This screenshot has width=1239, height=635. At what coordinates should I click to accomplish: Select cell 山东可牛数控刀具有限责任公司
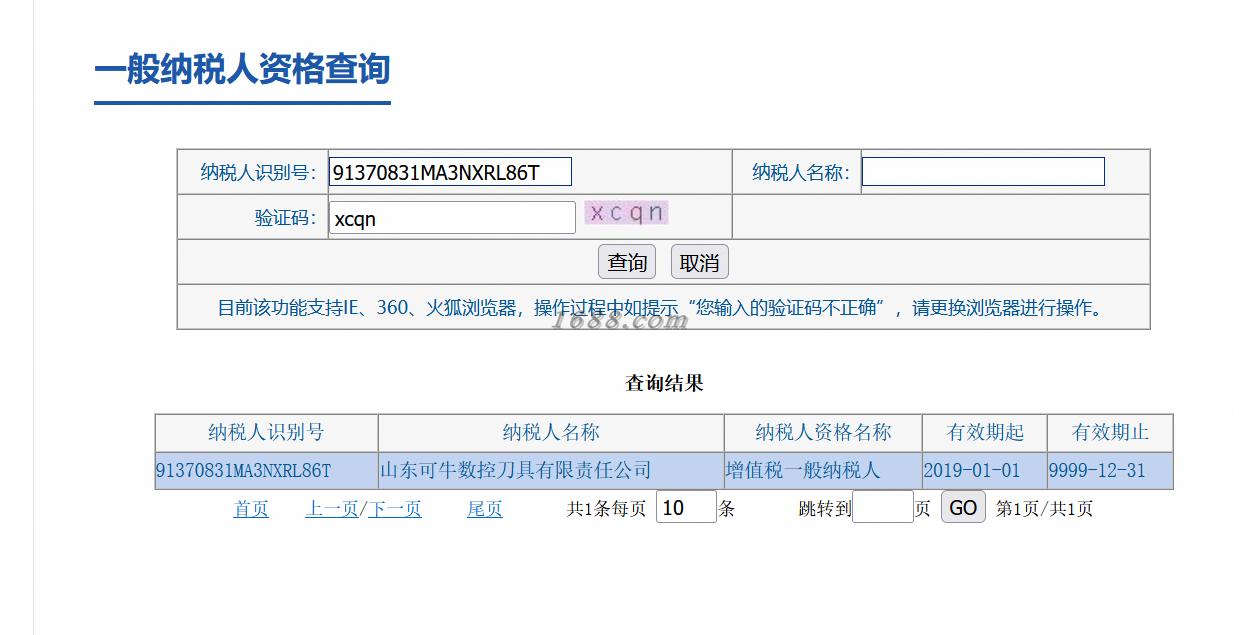point(551,470)
